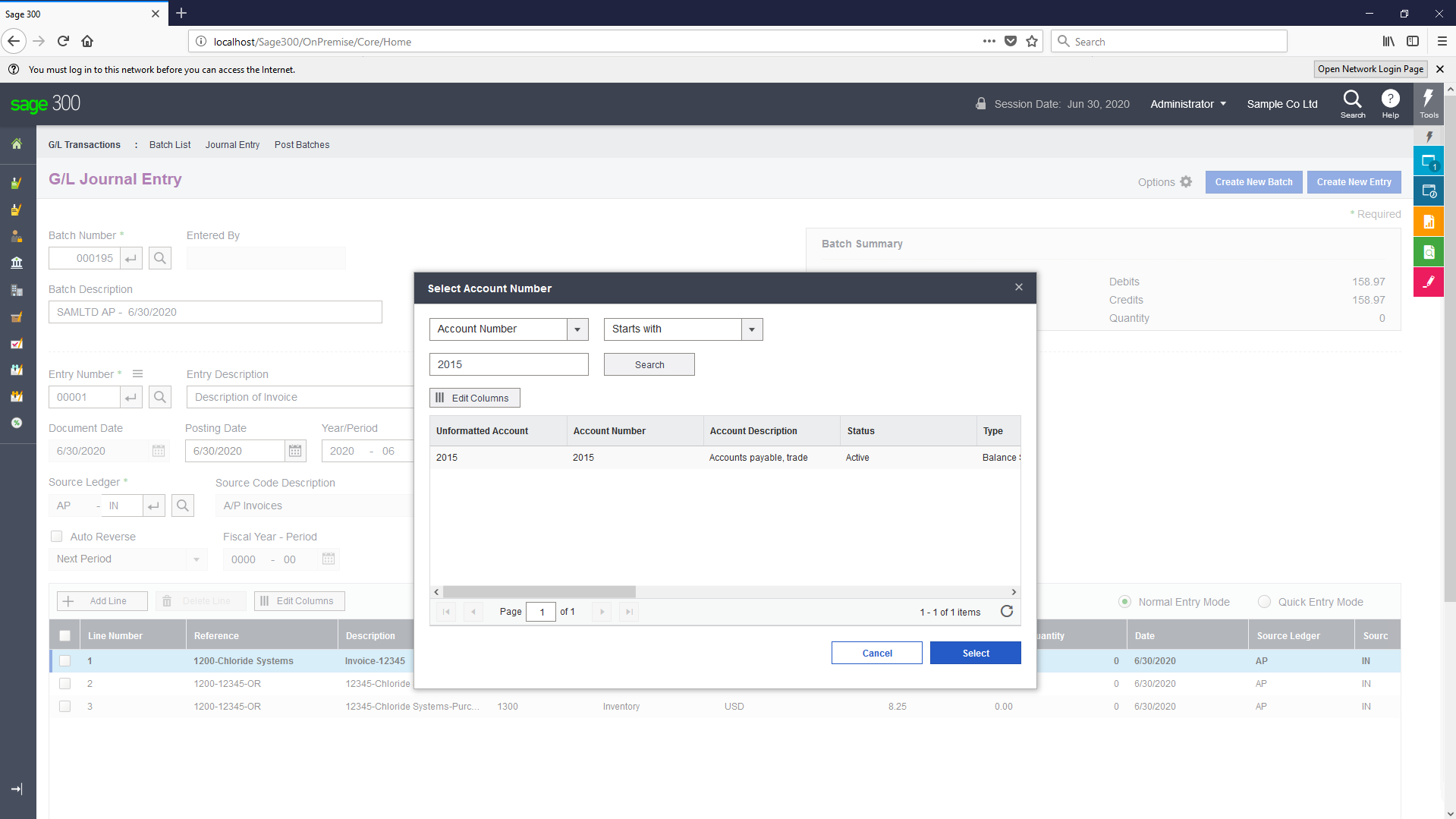Click the pink pen widget icon
Viewport: 1456px width, 819px height.
pyautogui.click(x=1429, y=282)
